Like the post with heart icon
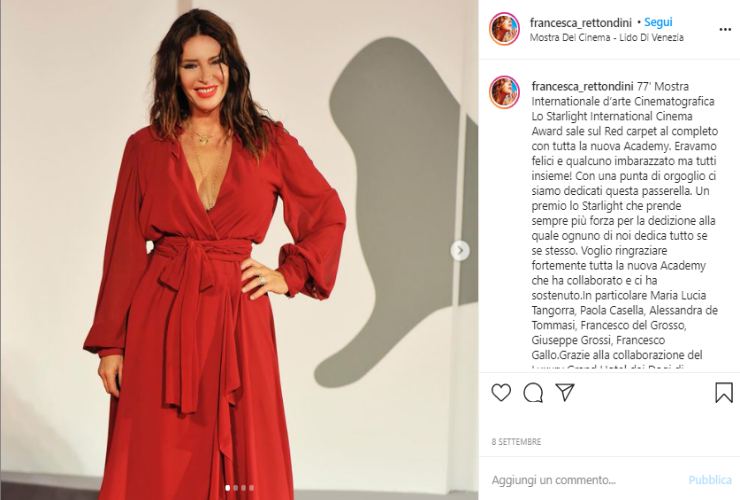 pyautogui.click(x=501, y=392)
